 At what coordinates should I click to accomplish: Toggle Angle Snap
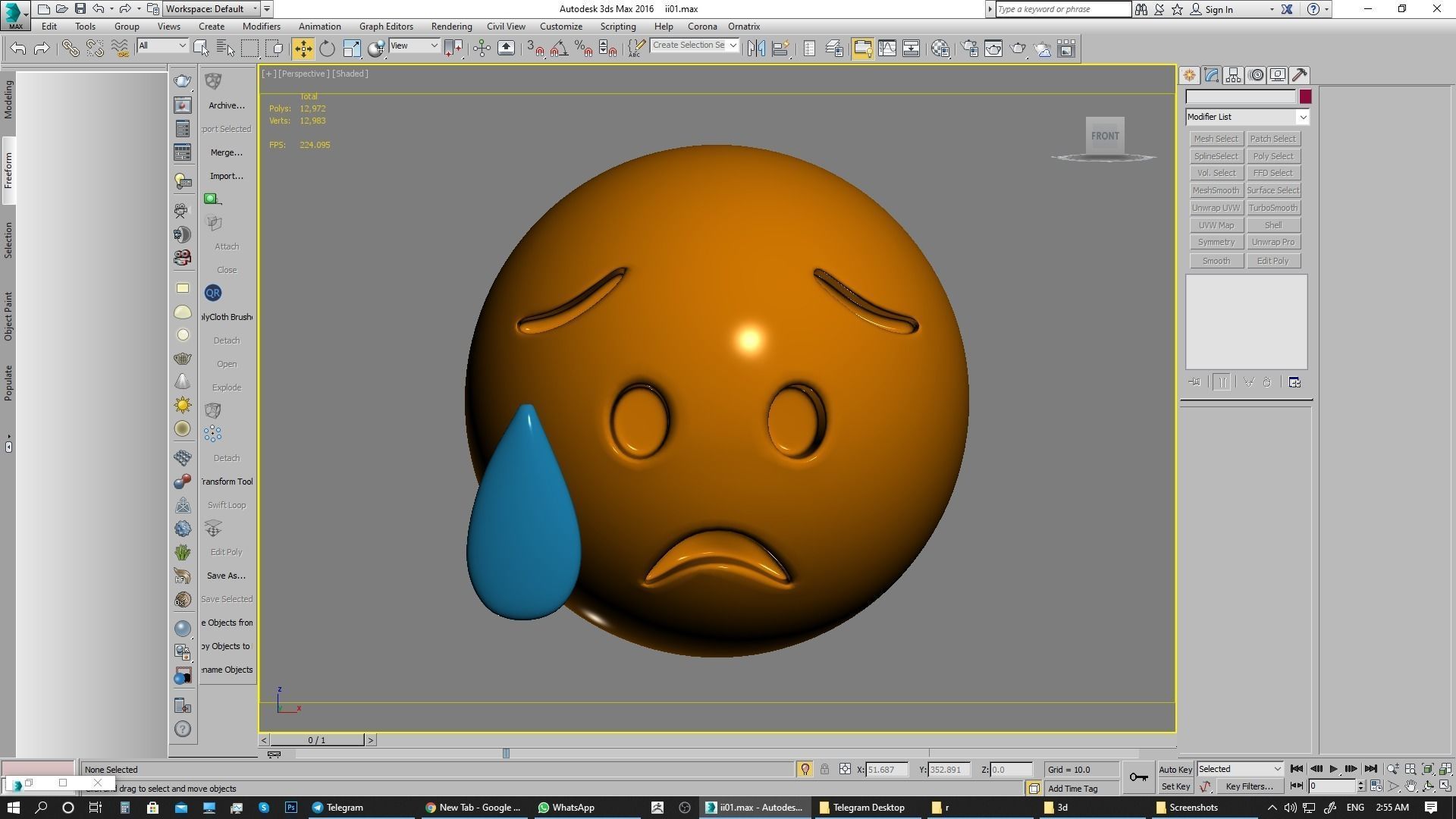[x=560, y=49]
